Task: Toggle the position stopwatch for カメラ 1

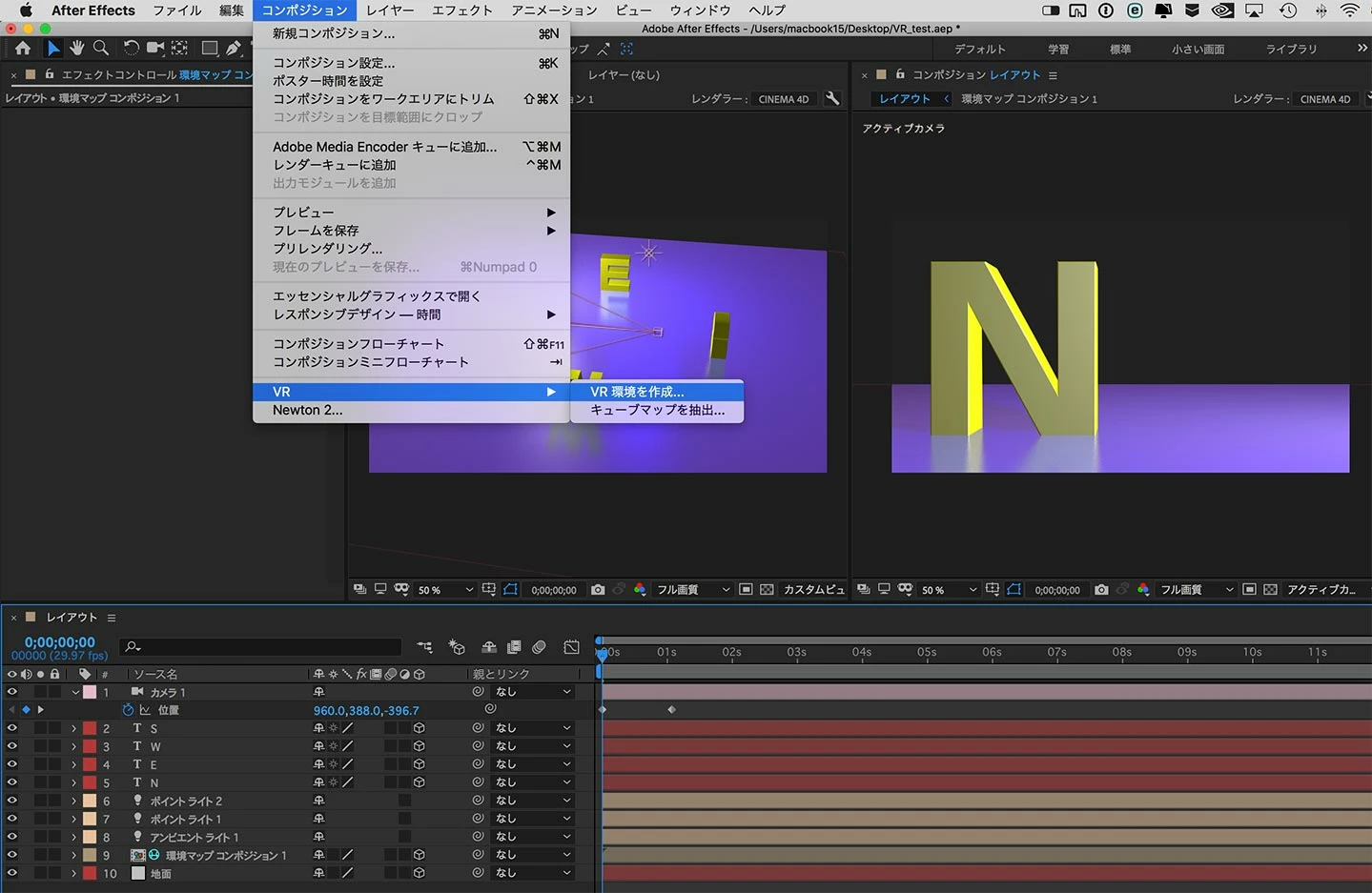Action: (x=128, y=710)
